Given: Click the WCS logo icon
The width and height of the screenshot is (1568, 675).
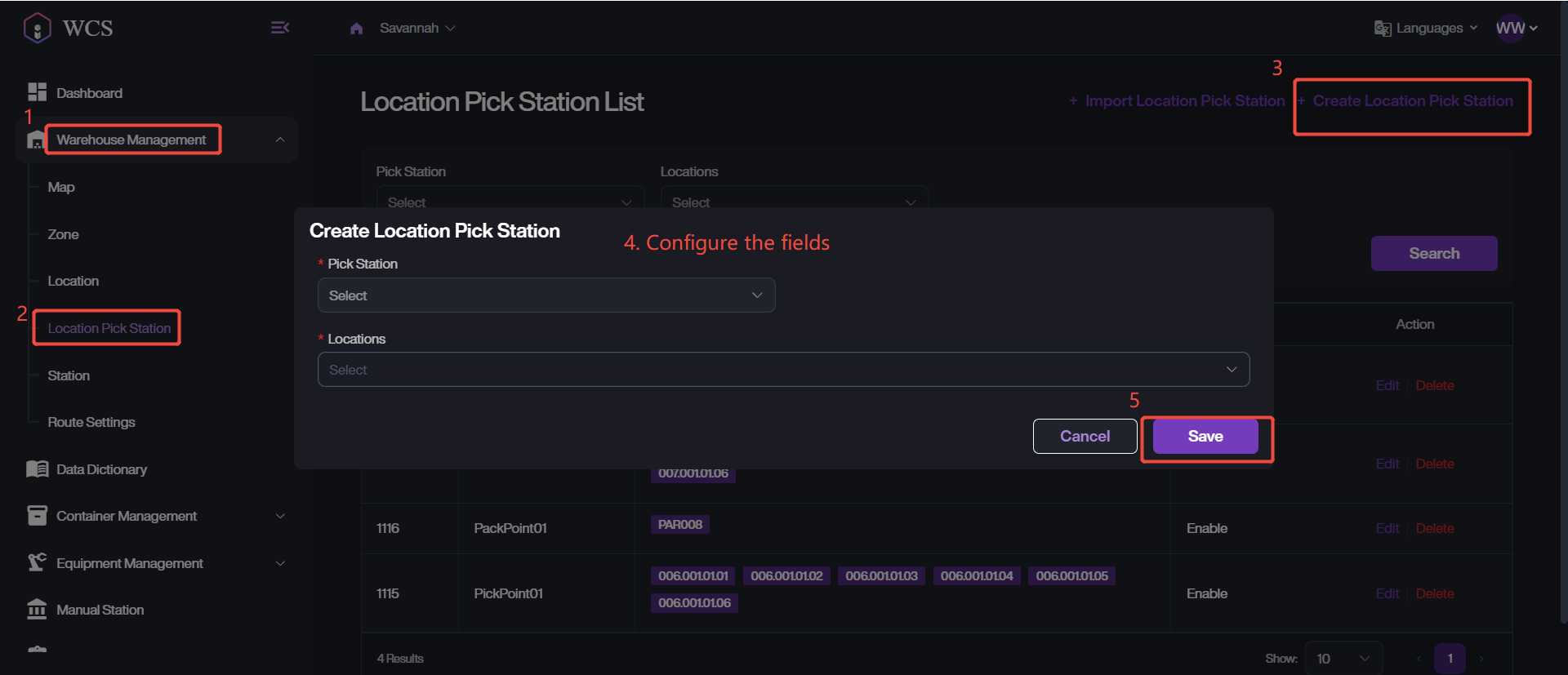Looking at the screenshot, I should (38, 28).
